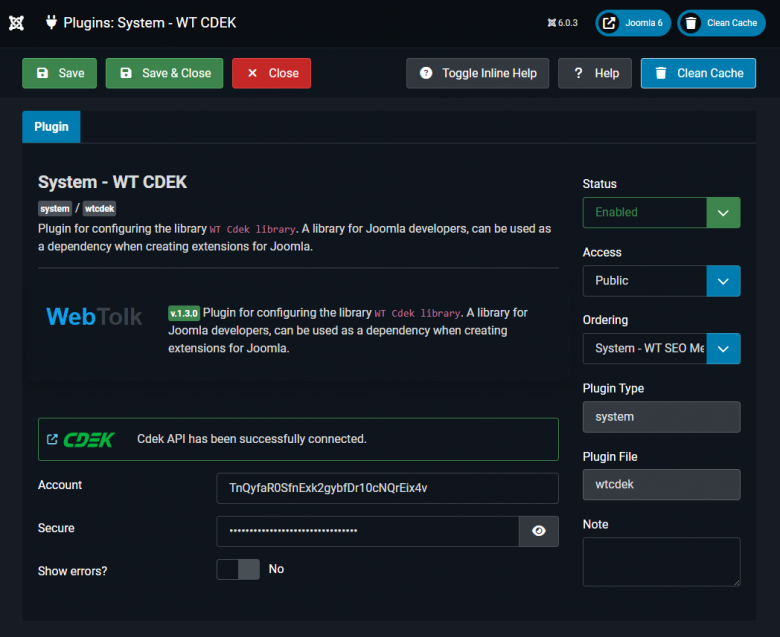The image size is (780, 637).
Task: Click the green Save button
Action: [60, 73]
